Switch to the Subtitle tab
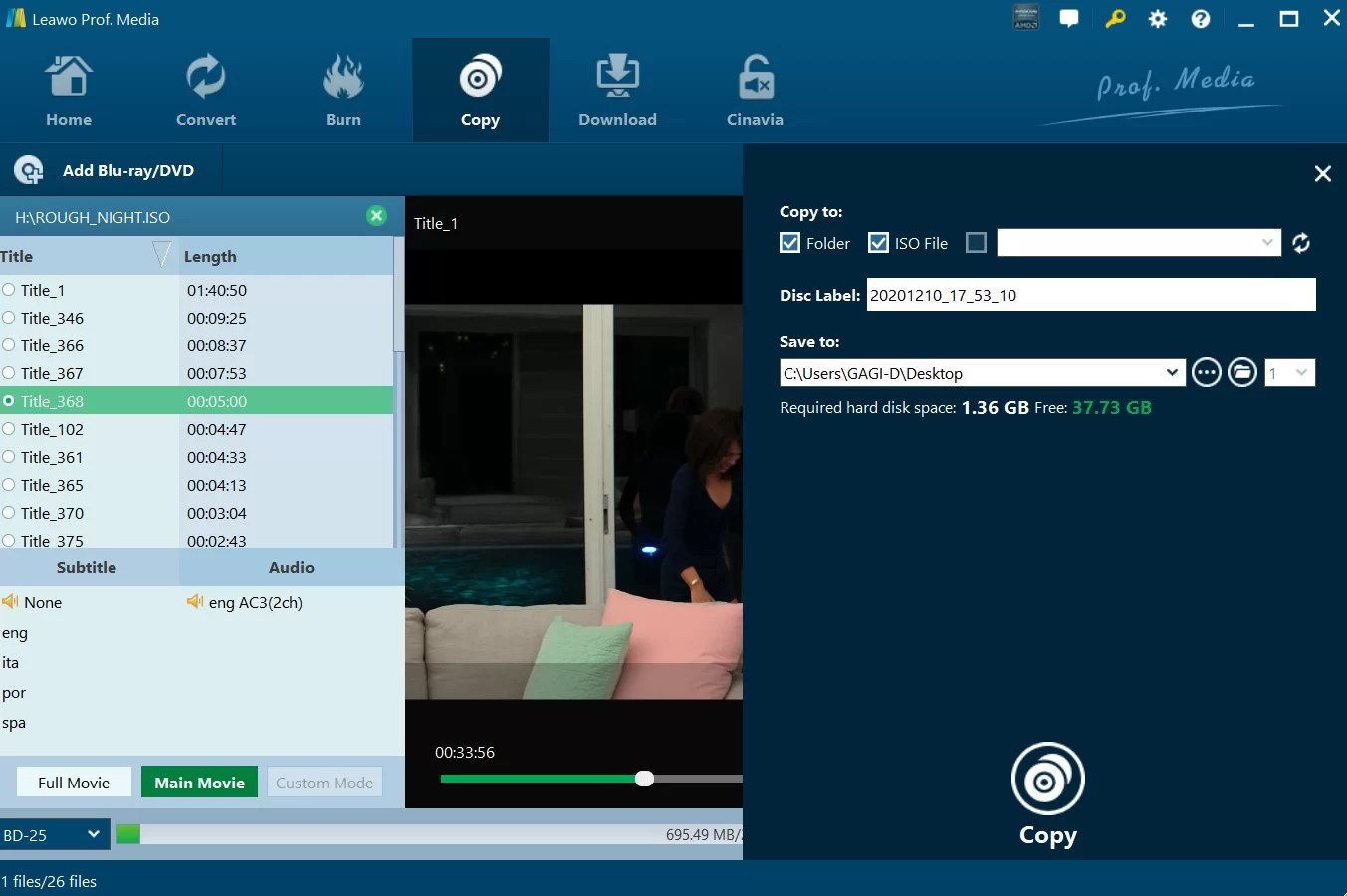This screenshot has width=1347, height=896. [x=87, y=567]
